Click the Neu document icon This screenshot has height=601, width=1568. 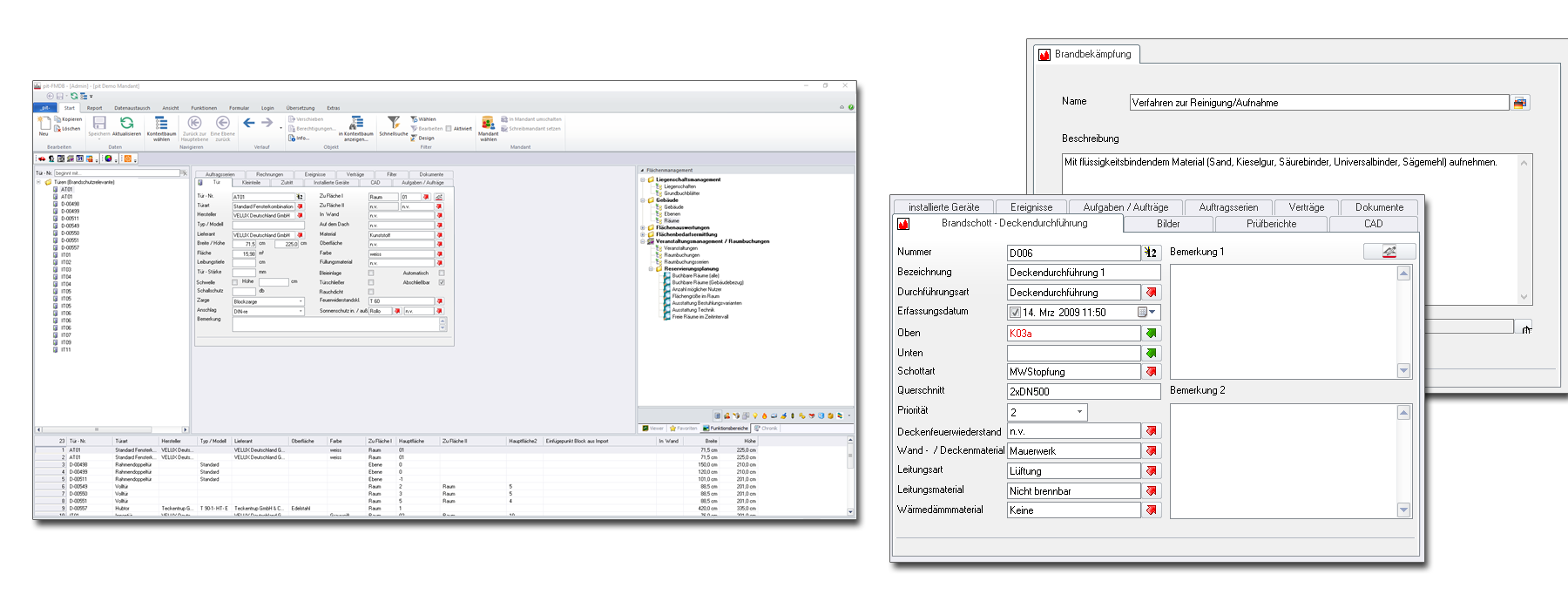tap(44, 124)
